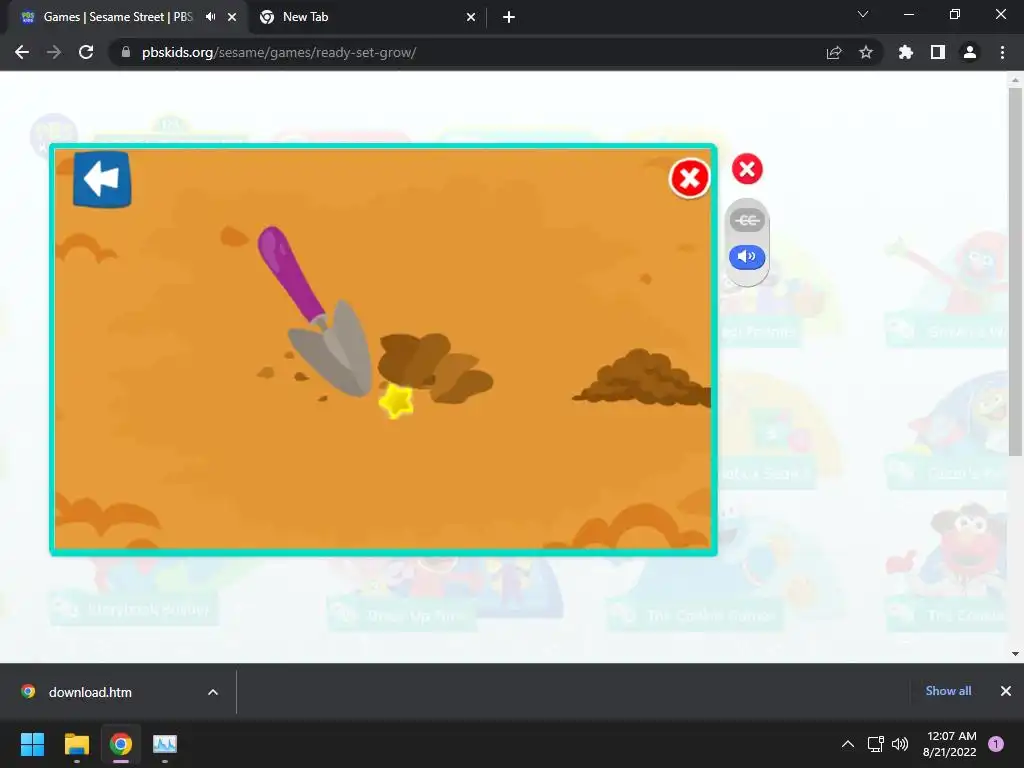Share this page via the share icon

(x=834, y=52)
